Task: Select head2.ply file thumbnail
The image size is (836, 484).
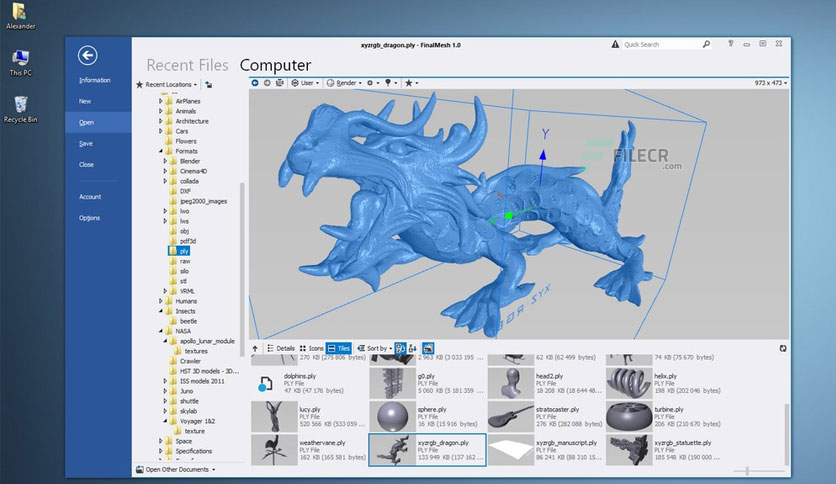Action: (x=511, y=383)
